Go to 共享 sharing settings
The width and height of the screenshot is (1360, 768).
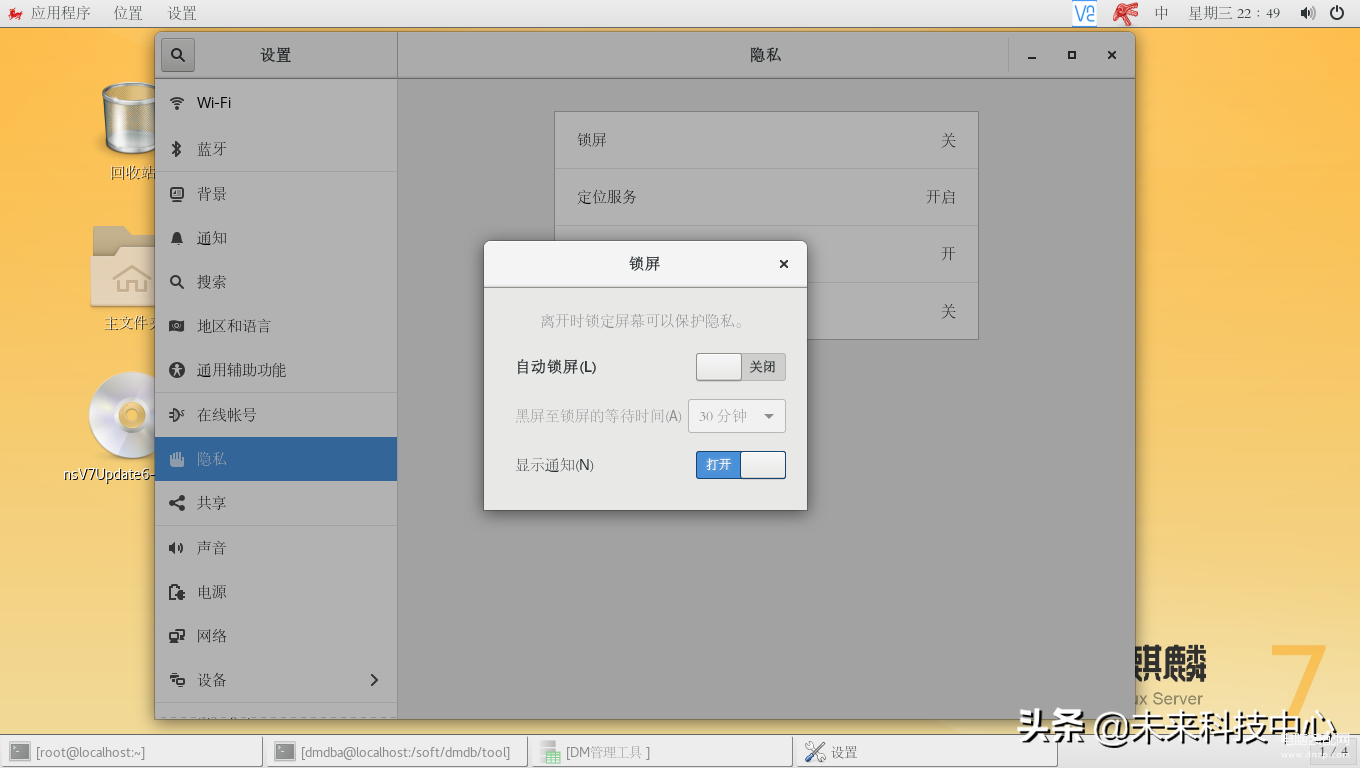coord(276,503)
